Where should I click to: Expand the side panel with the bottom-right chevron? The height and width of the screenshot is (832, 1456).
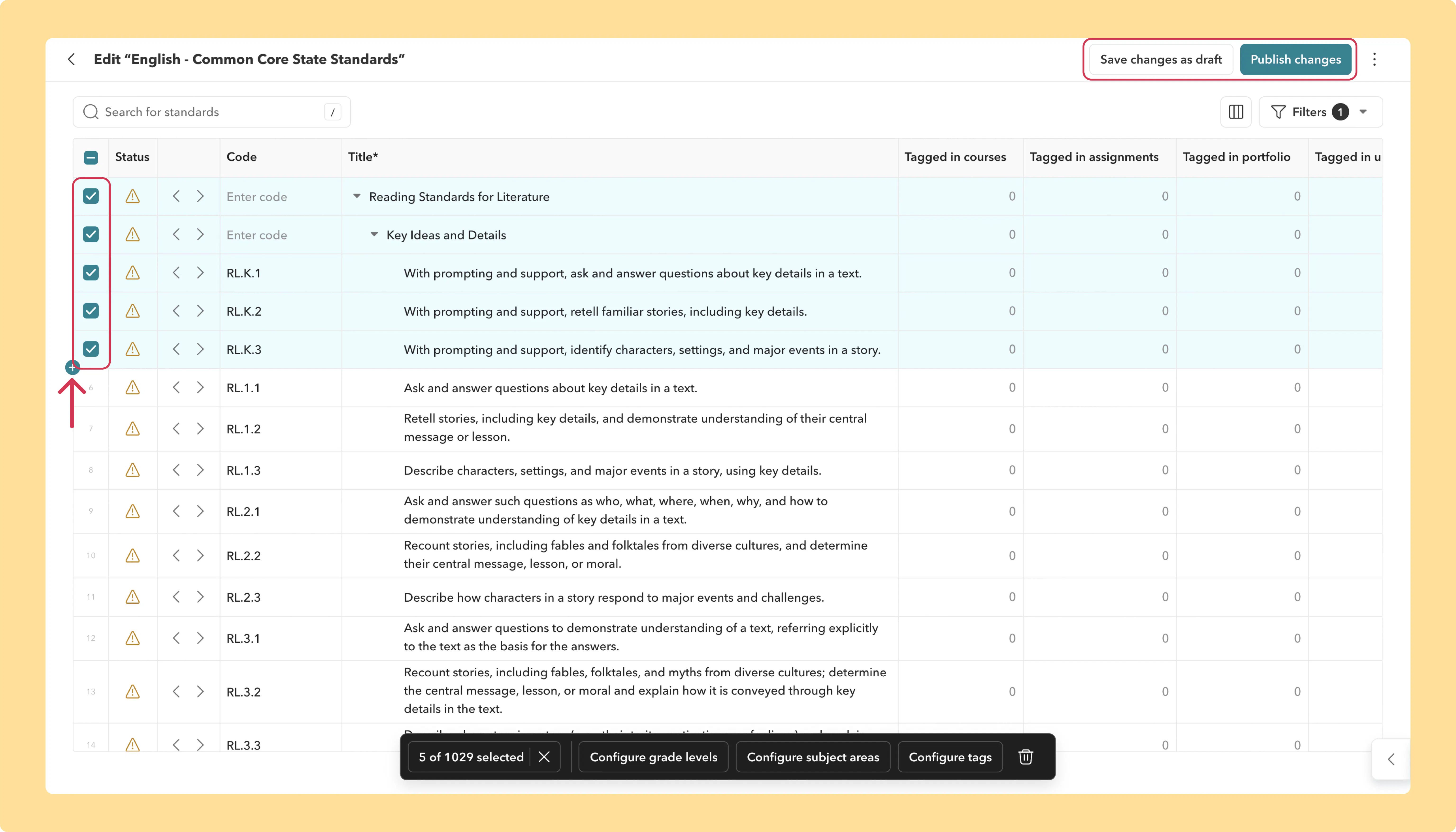click(x=1392, y=760)
